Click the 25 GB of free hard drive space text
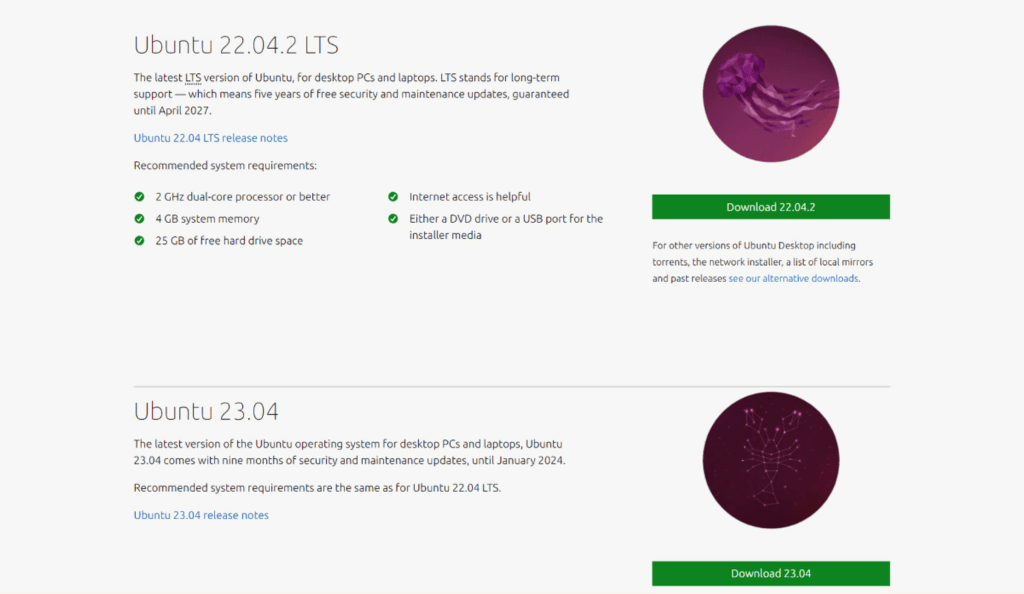1024x594 pixels. click(229, 241)
